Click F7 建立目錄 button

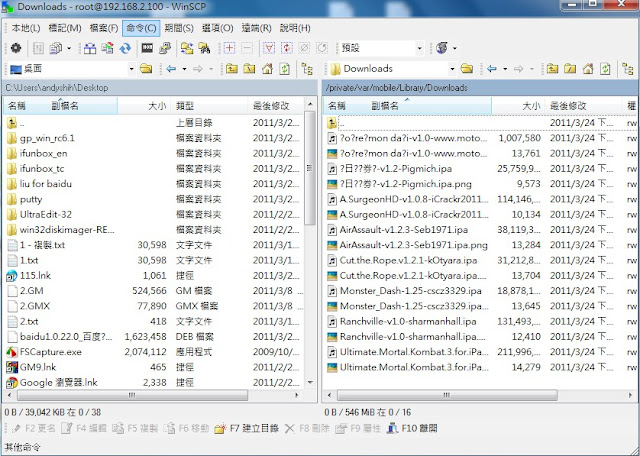(x=247, y=428)
